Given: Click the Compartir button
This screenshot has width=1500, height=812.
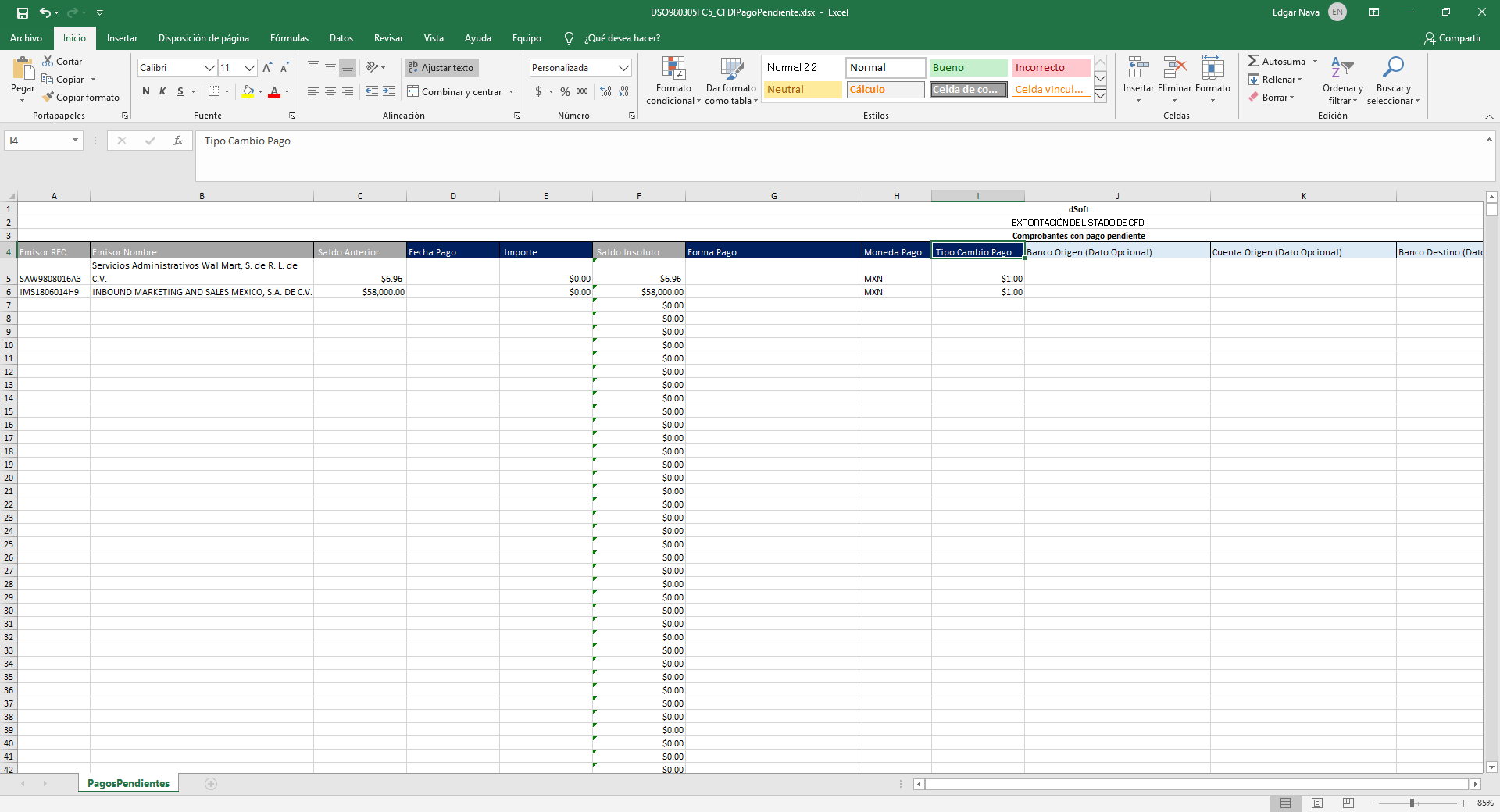Looking at the screenshot, I should (1452, 38).
